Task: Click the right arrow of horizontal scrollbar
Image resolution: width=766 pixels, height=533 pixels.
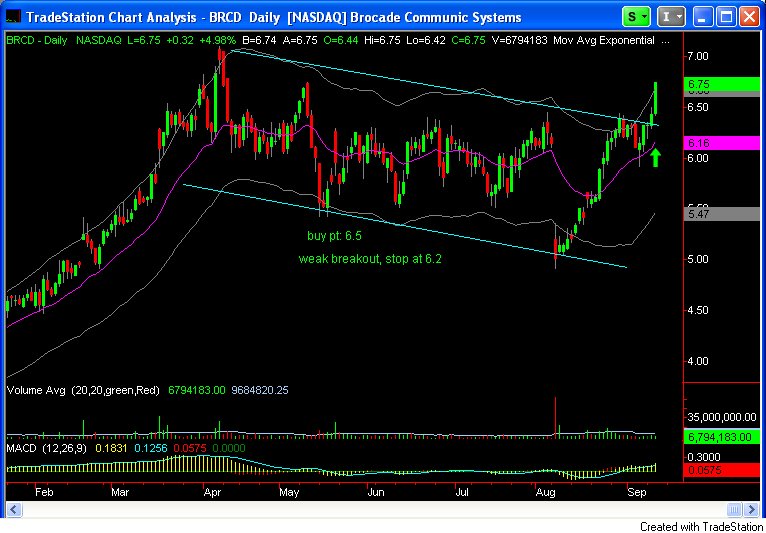Action: (x=752, y=510)
